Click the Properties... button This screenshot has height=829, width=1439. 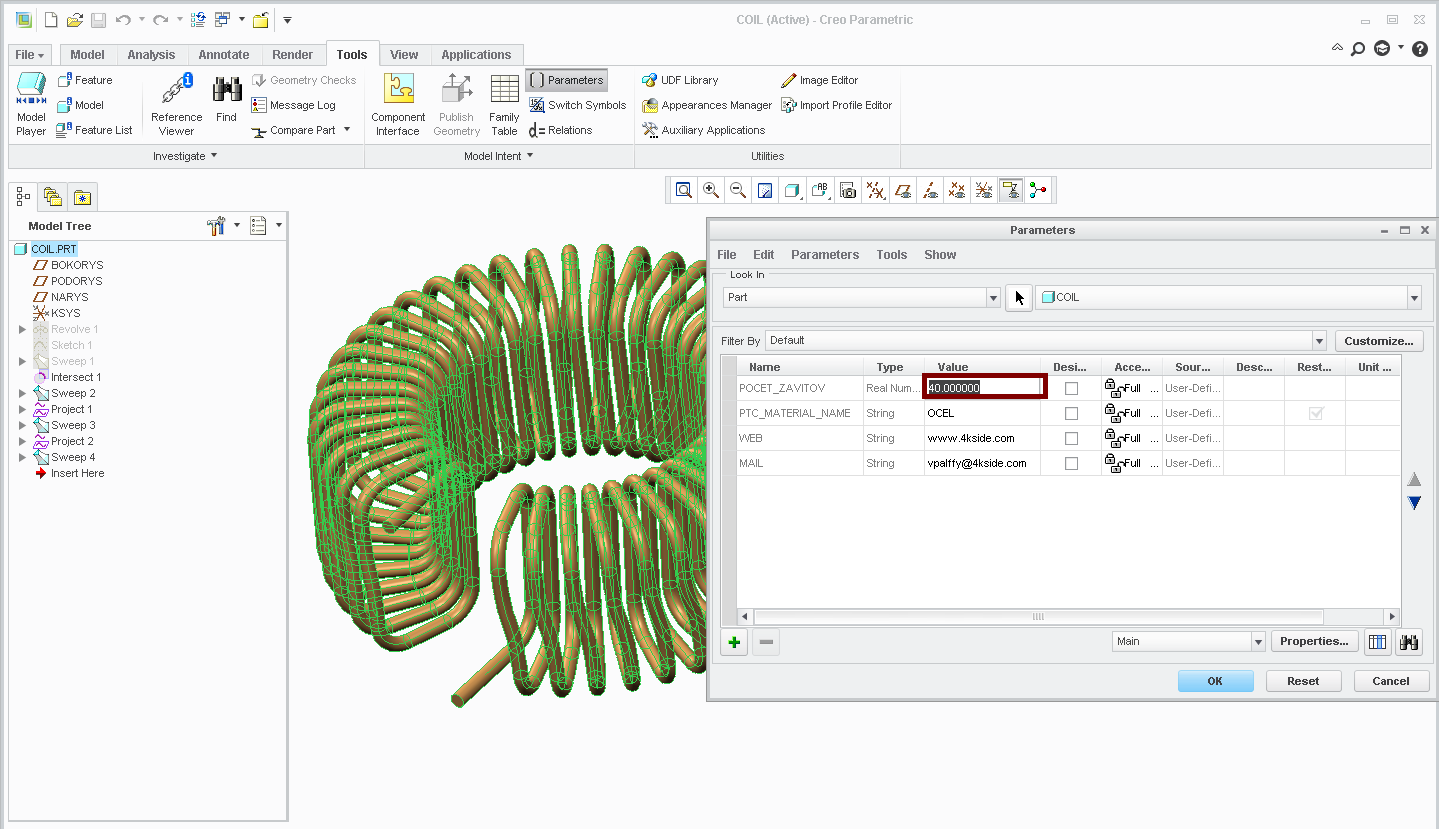(x=1315, y=642)
